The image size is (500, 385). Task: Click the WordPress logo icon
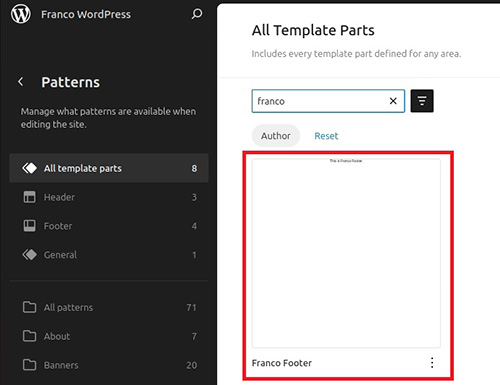coord(21,14)
